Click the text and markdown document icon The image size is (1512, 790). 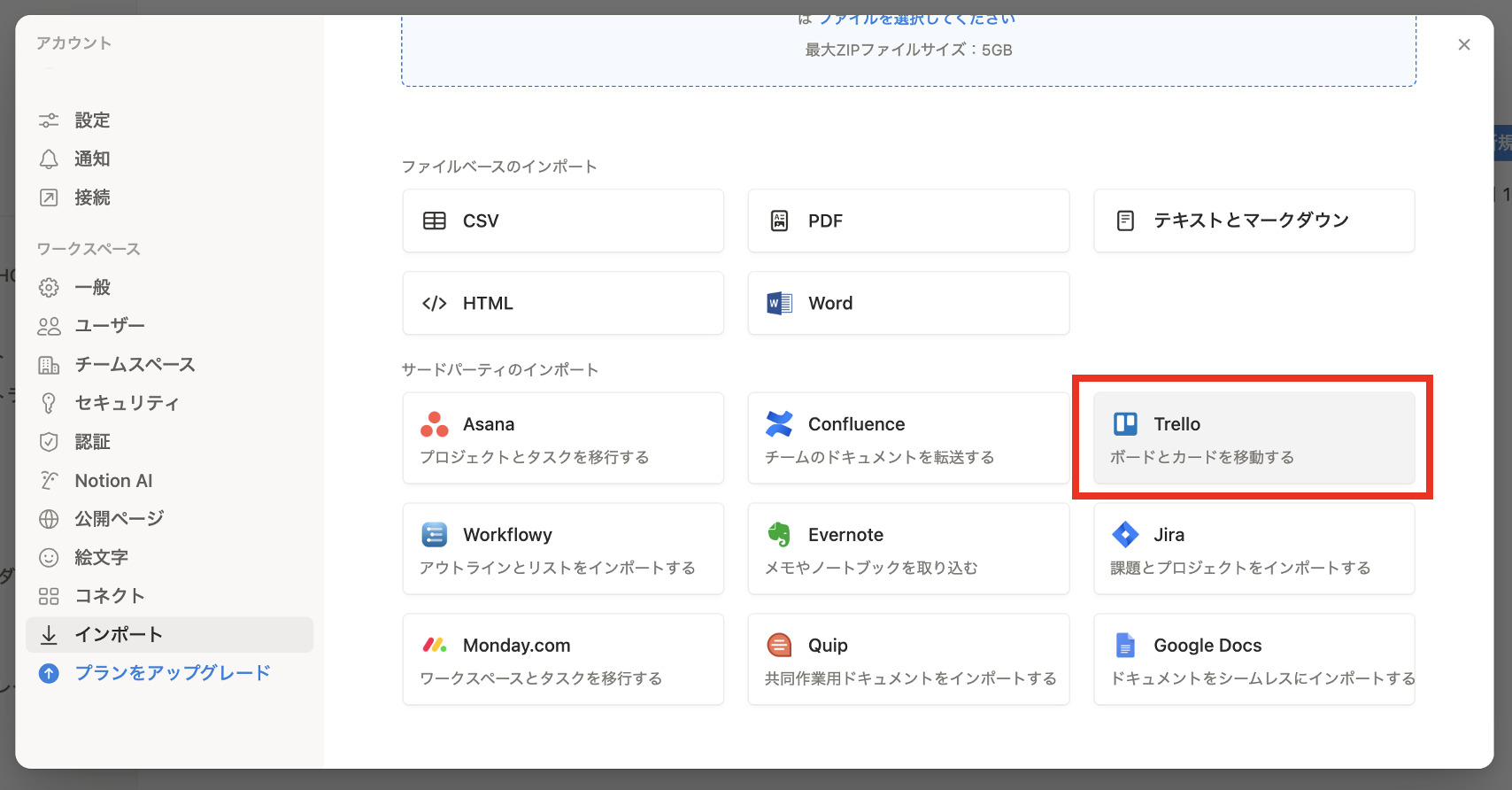coord(1125,221)
